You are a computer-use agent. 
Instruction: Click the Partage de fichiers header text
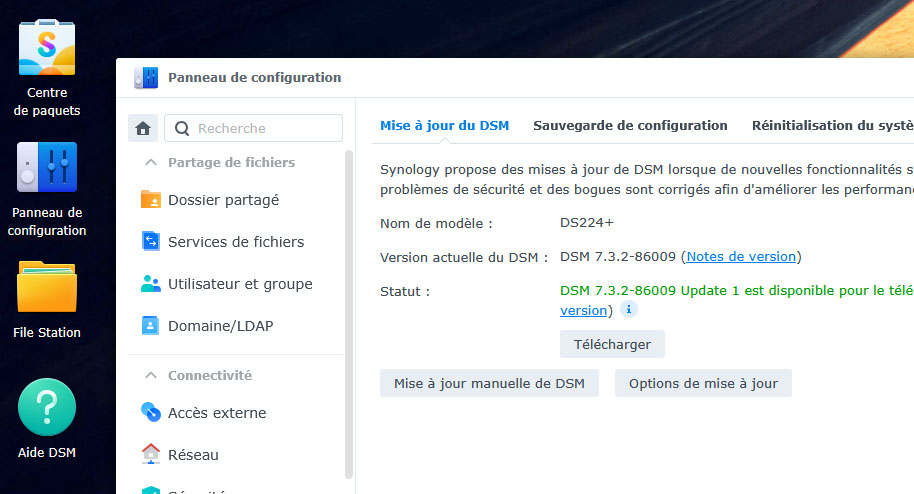click(231, 163)
